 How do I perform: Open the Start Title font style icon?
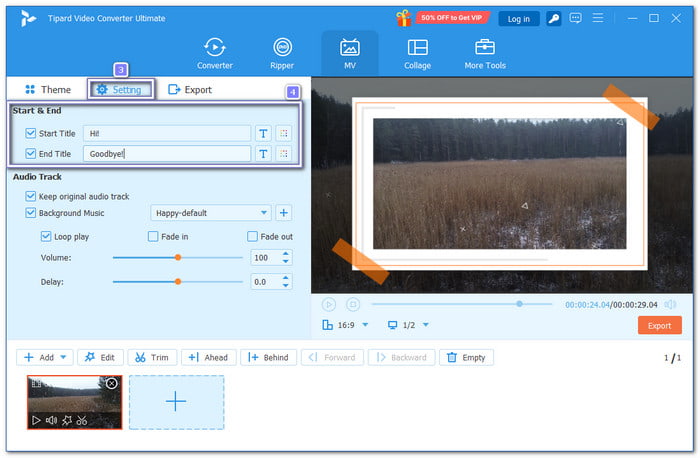pos(263,133)
